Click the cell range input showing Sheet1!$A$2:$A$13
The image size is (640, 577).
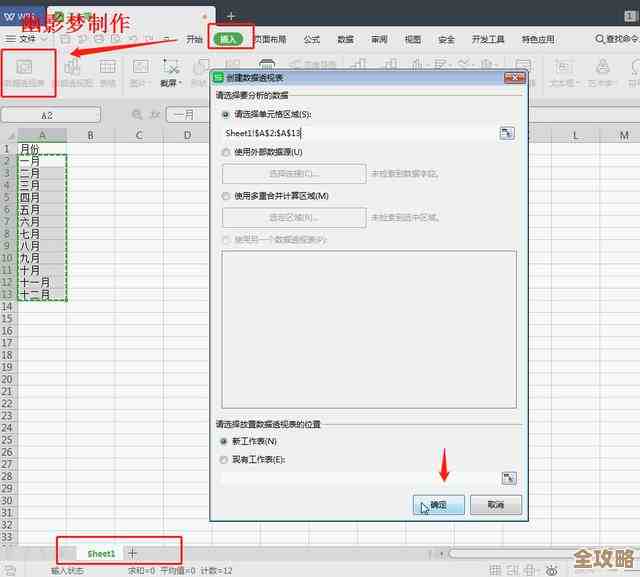359,133
